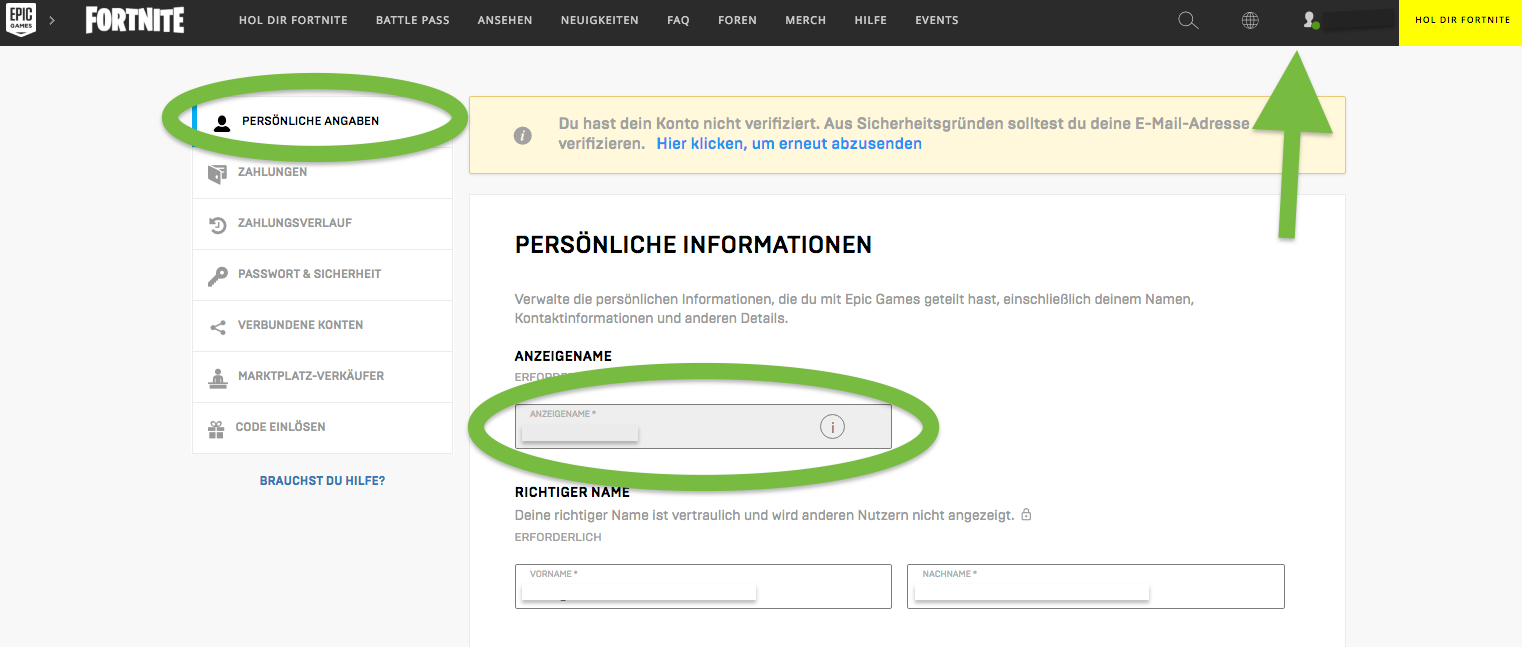
Task: Click the wallet icon beside Zahlungen
Action: (217, 174)
